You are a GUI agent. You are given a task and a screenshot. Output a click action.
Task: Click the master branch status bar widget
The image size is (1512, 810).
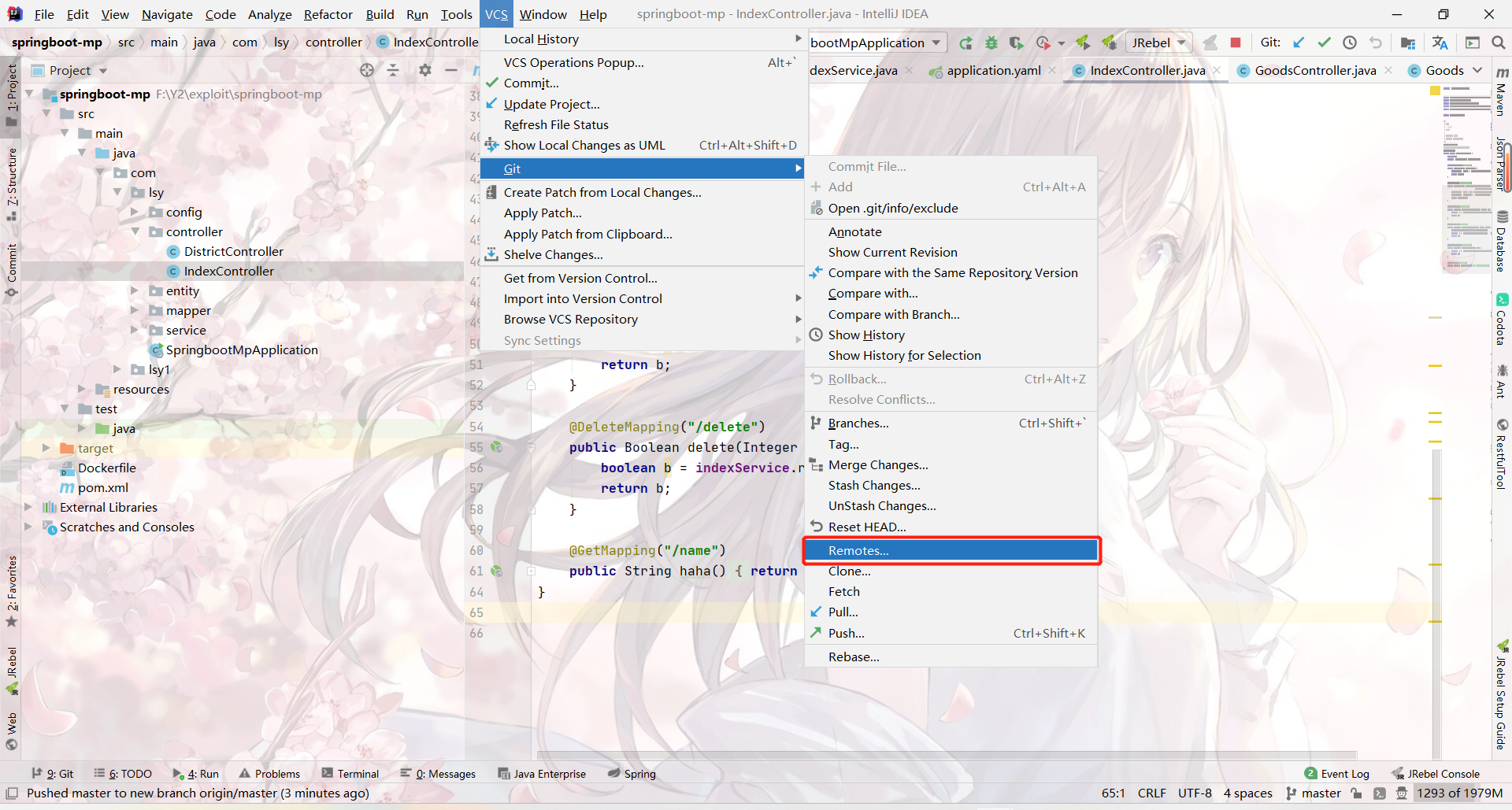point(1314,793)
